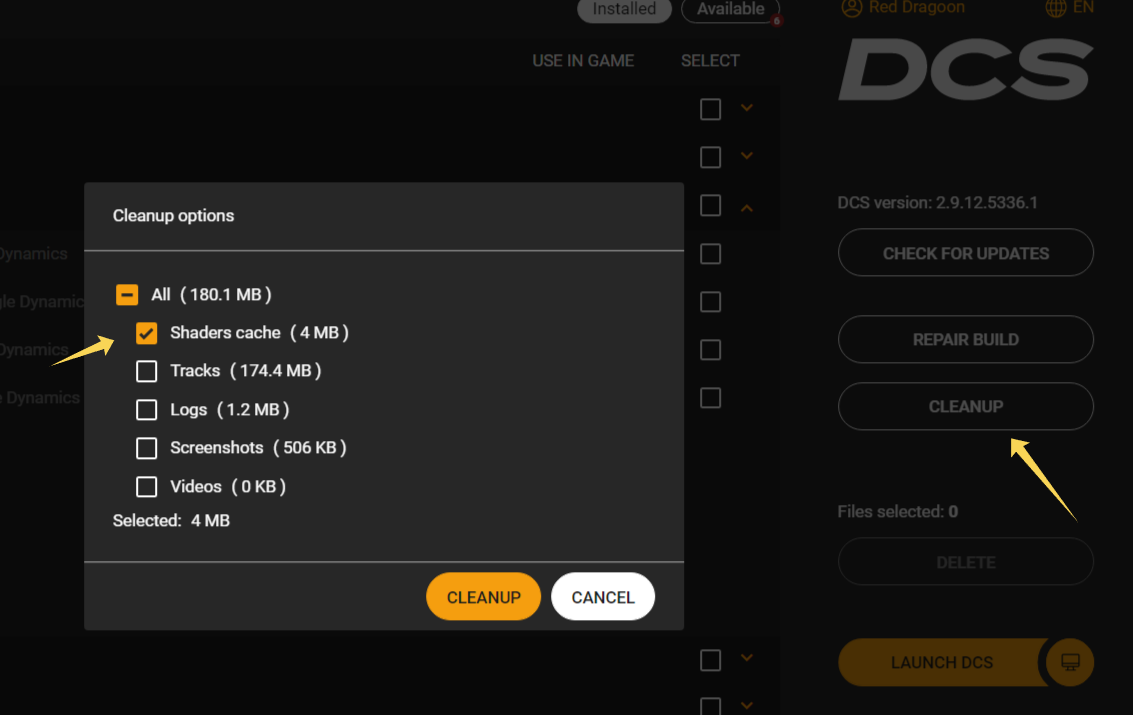Toggle the All (180.1 MB) checkbox
The image size is (1133, 715).
coord(126,295)
